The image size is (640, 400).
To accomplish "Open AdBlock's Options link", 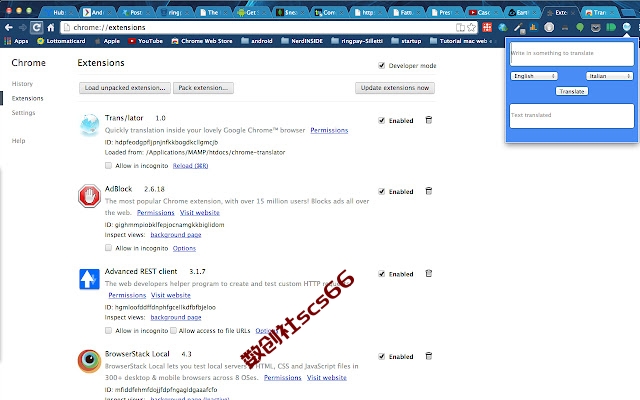I will [x=184, y=248].
